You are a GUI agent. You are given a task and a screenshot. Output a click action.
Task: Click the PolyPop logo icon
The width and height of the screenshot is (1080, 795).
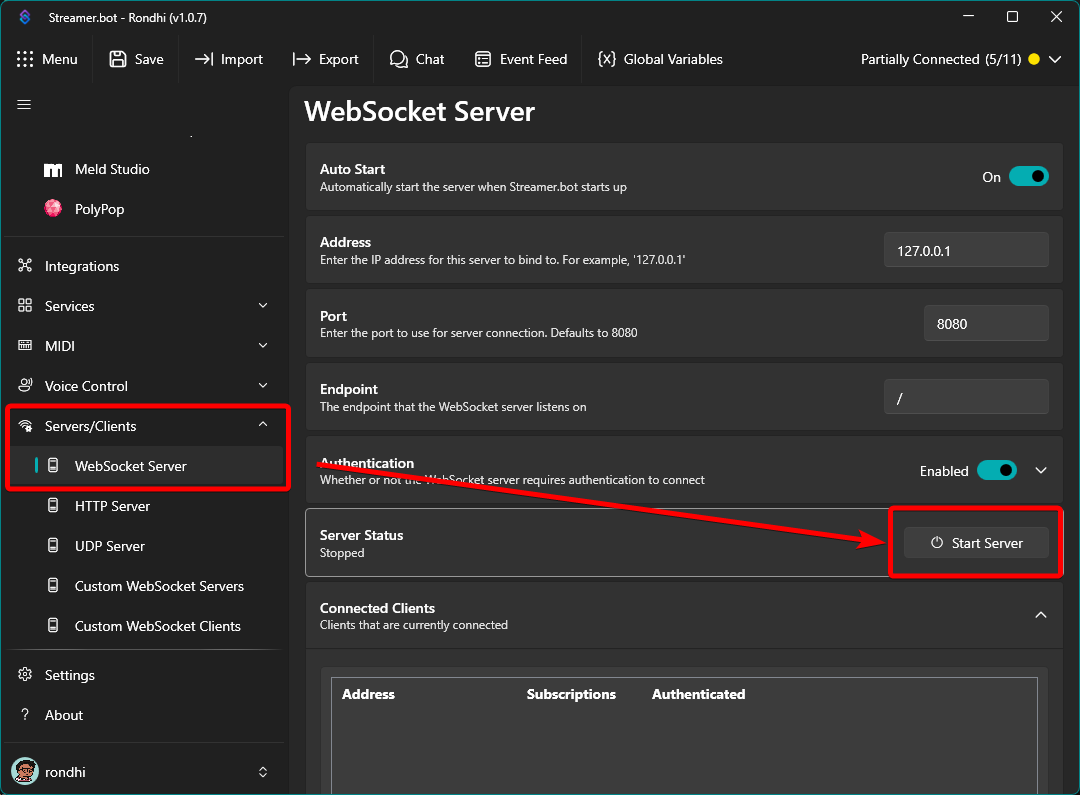tap(53, 208)
